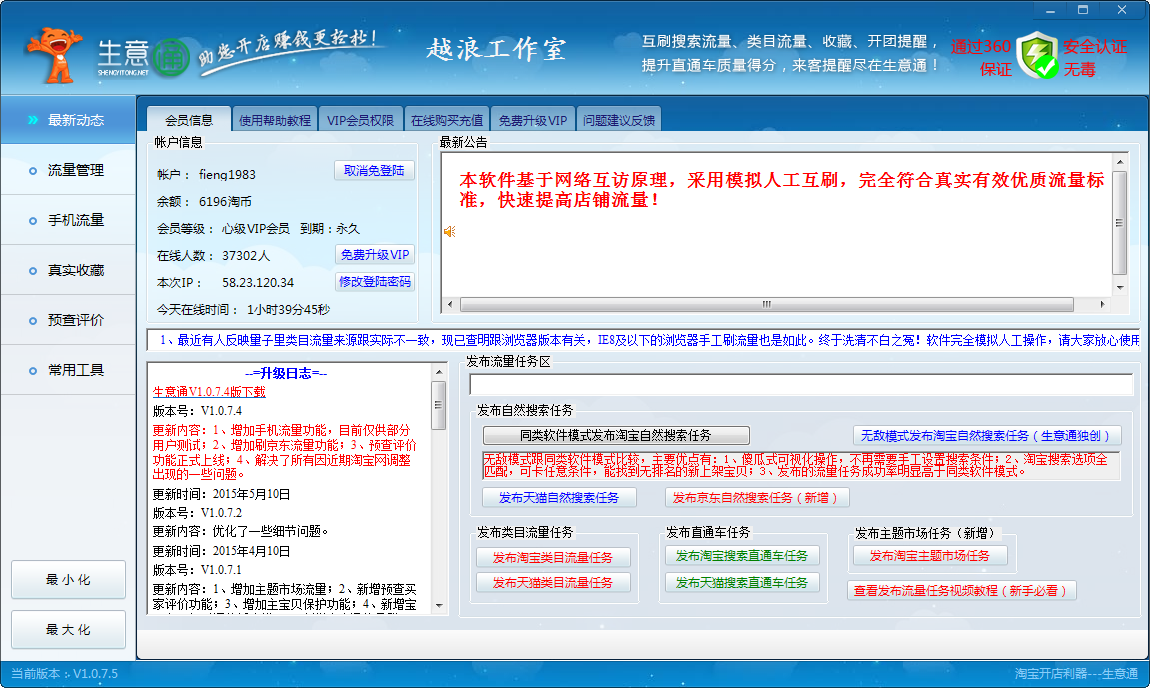Screen dimensions: 1150x688
Task: Select the 免费升级VIP tab
Action: coord(532,120)
